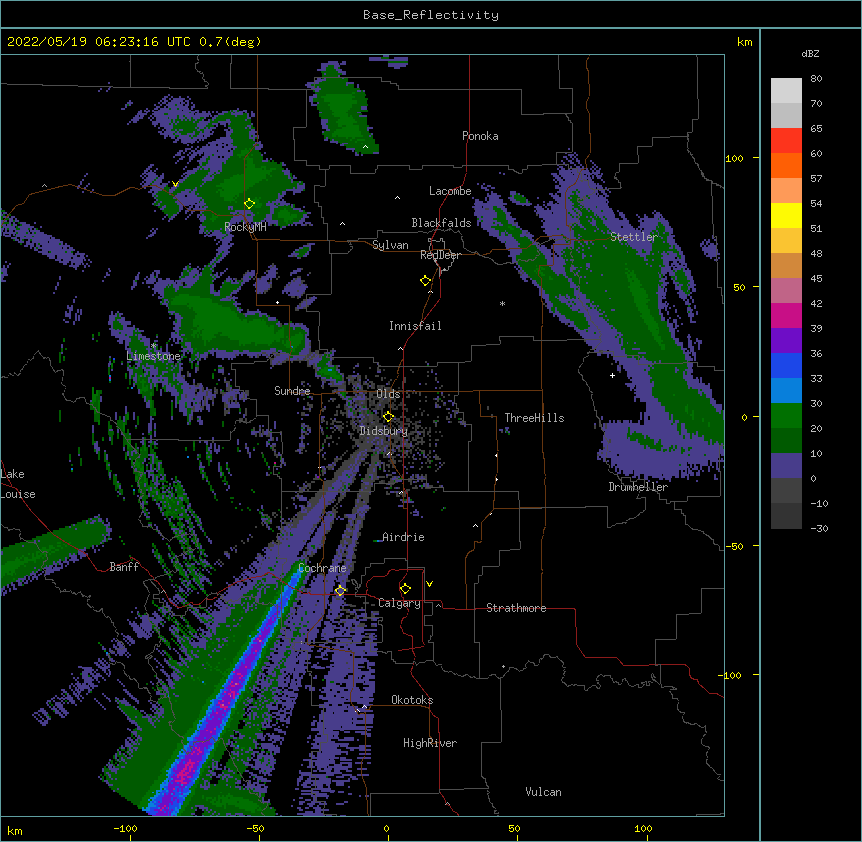Image resolution: width=862 pixels, height=842 pixels.
Task: Click the Sundre town label
Action: [292, 391]
